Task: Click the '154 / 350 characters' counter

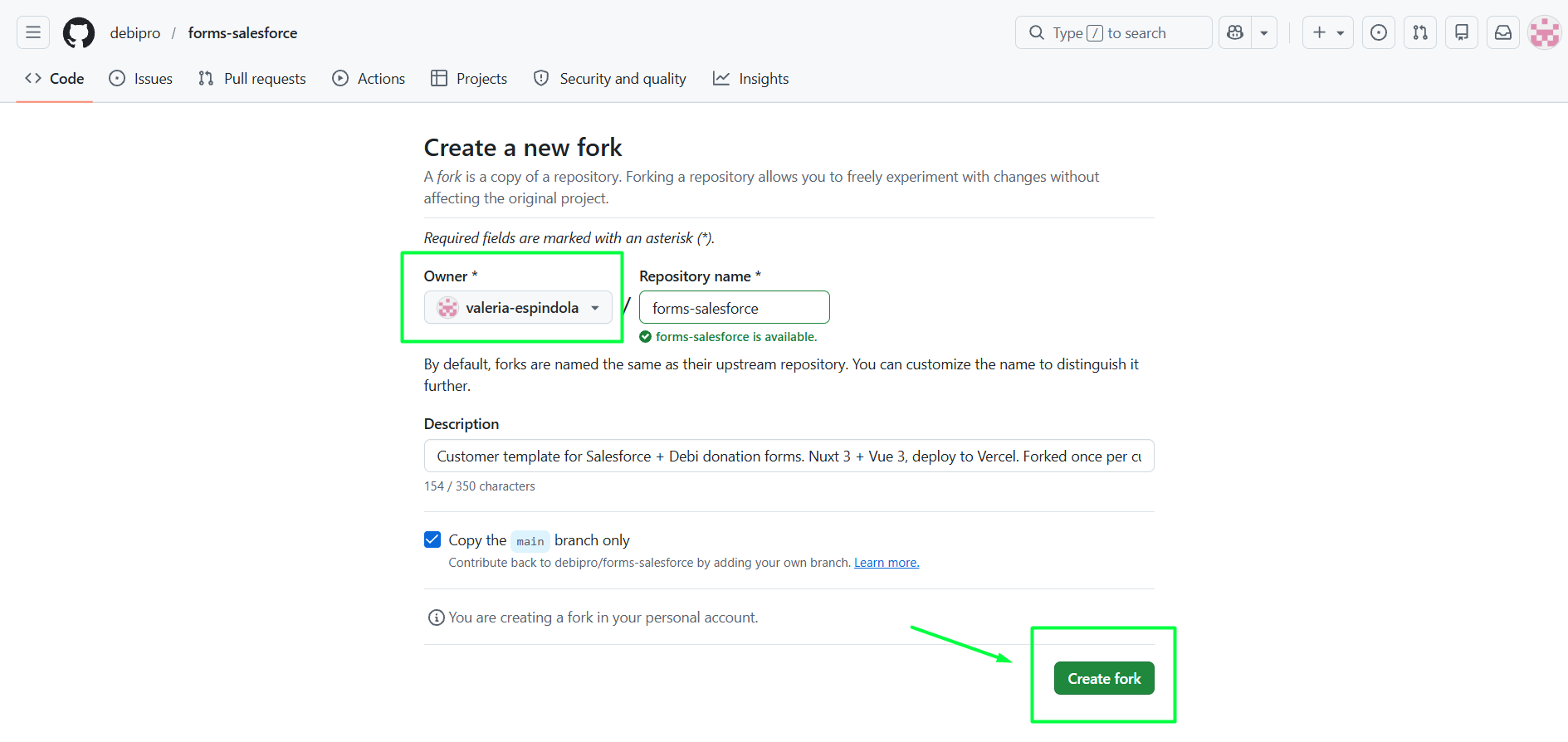Action: (x=480, y=486)
